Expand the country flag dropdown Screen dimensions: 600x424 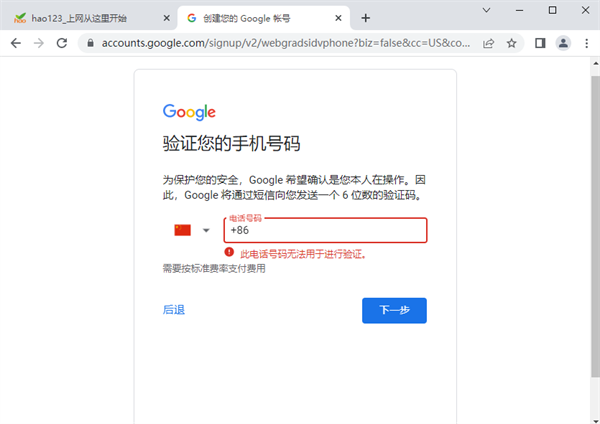(193, 230)
